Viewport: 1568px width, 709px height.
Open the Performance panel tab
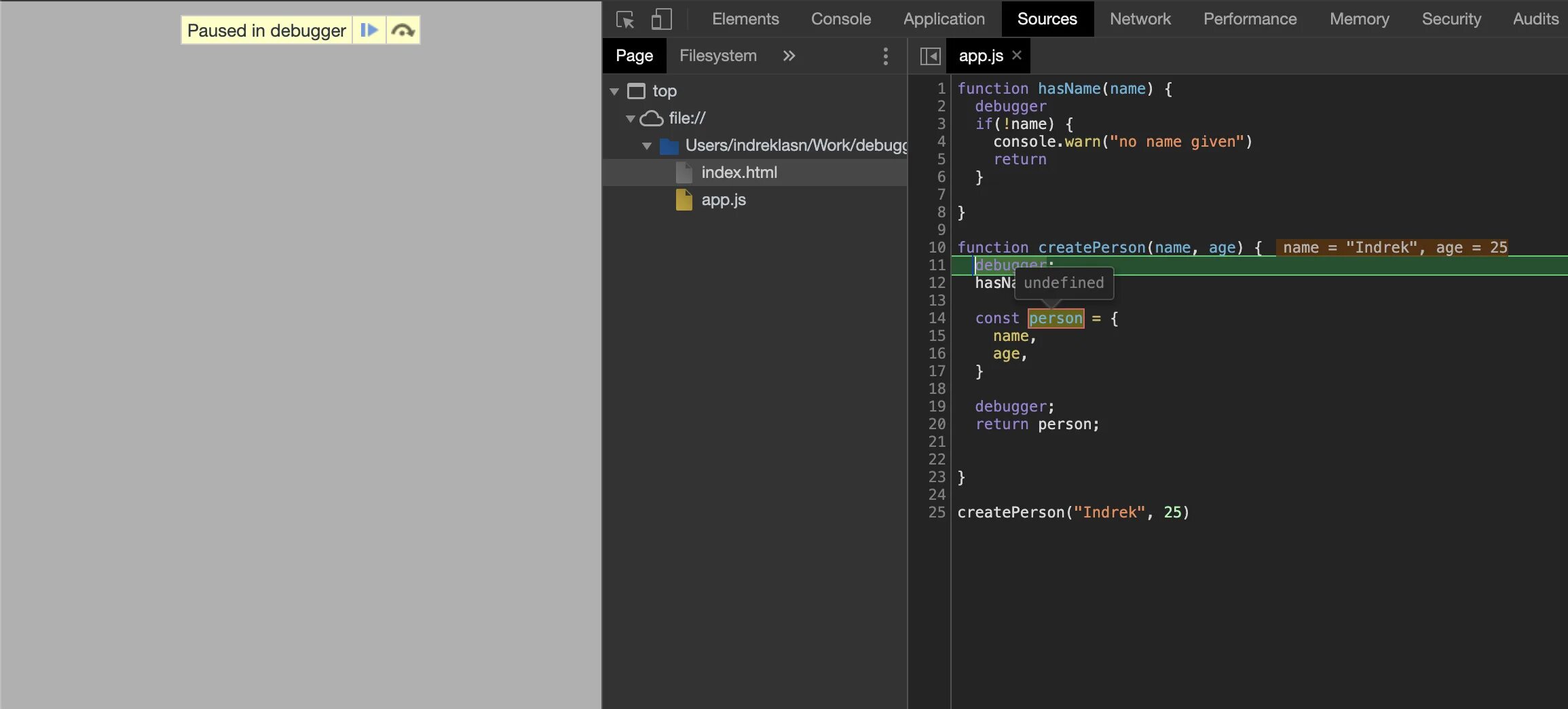(x=1250, y=19)
